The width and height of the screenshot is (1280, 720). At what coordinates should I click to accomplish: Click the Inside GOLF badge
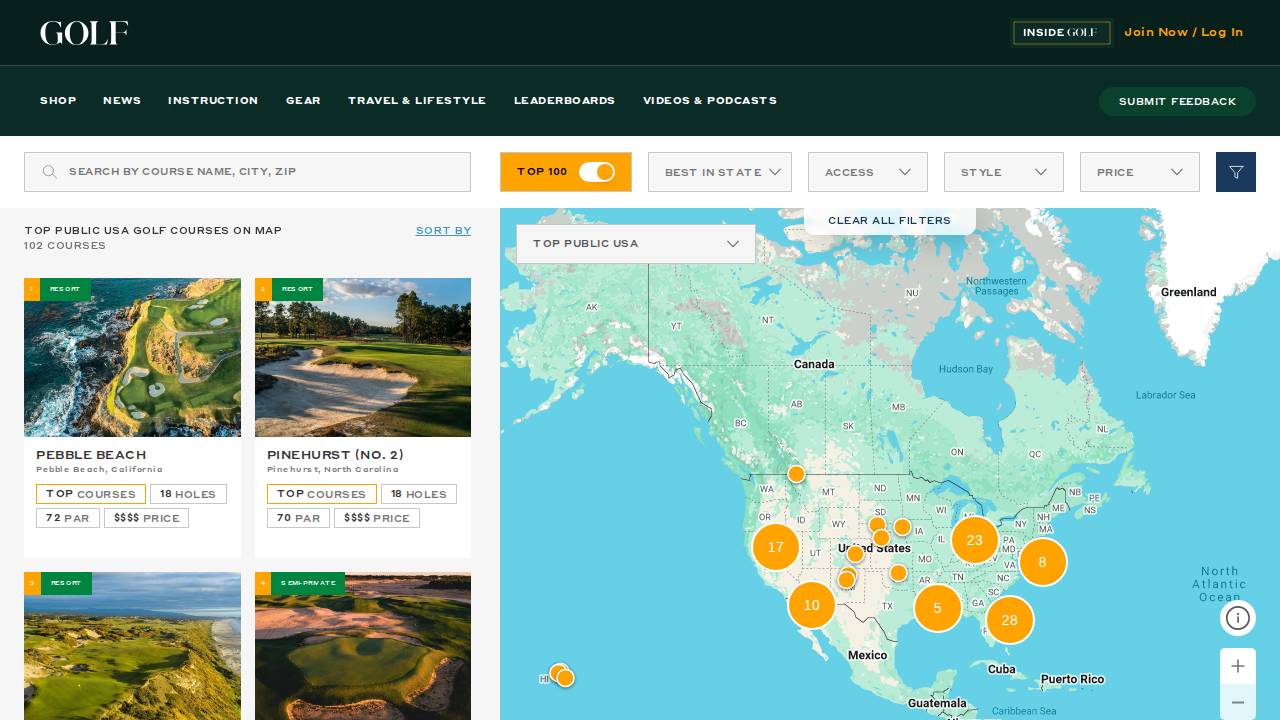pyautogui.click(x=1061, y=32)
